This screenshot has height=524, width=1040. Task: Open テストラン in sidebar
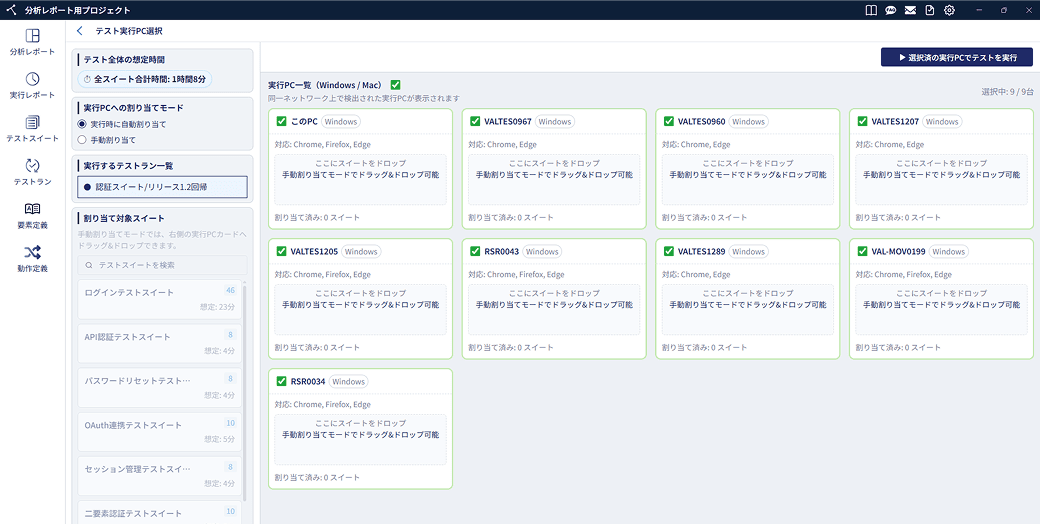click(x=32, y=172)
